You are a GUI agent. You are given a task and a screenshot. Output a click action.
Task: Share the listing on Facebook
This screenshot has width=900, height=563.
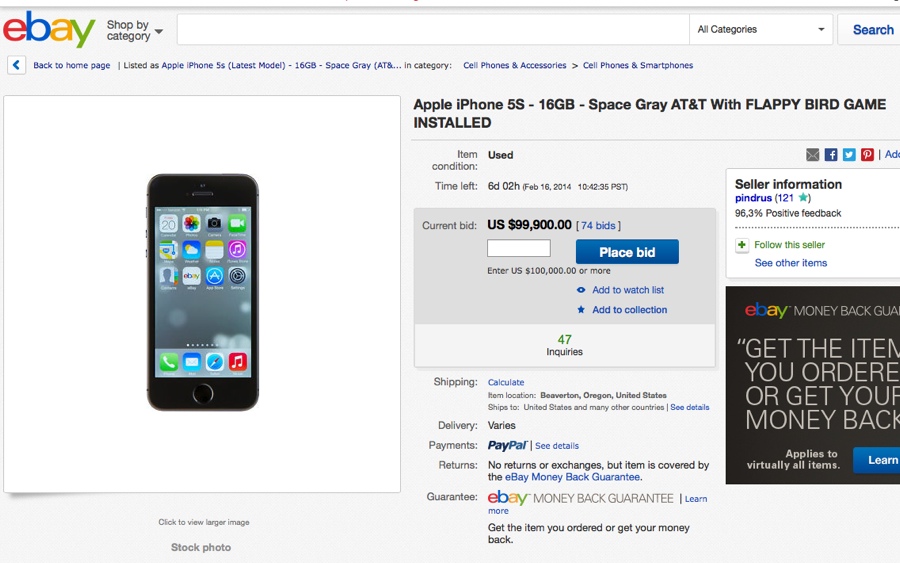click(830, 155)
